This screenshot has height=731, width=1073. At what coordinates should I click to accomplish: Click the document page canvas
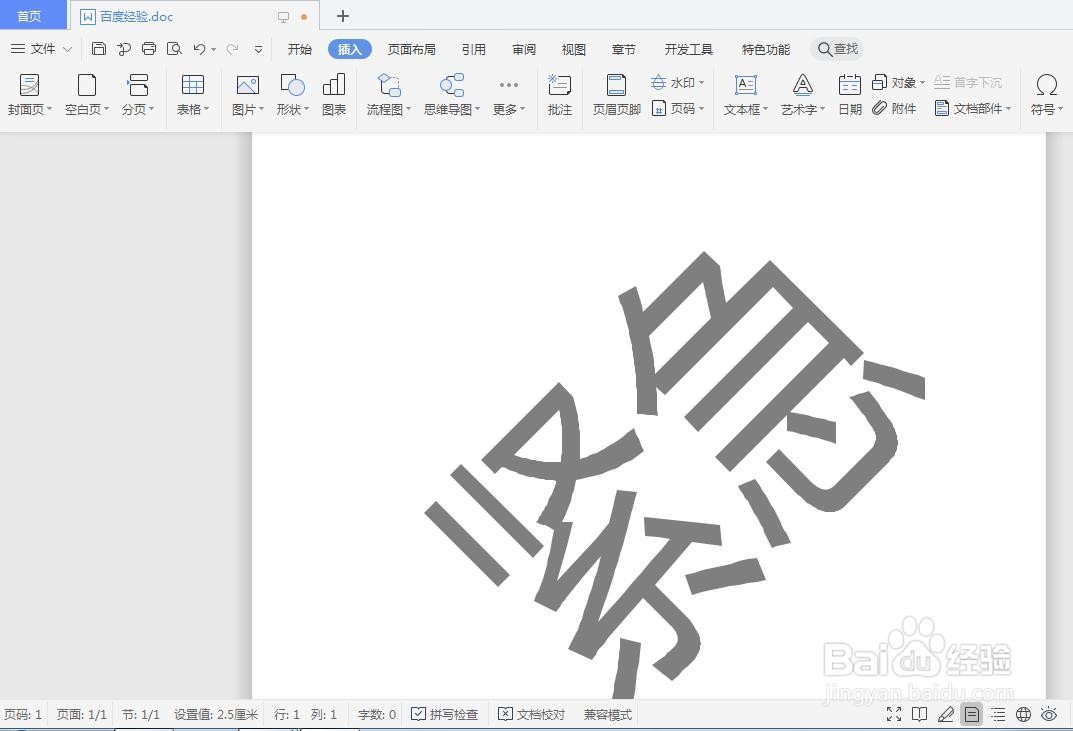(649, 416)
